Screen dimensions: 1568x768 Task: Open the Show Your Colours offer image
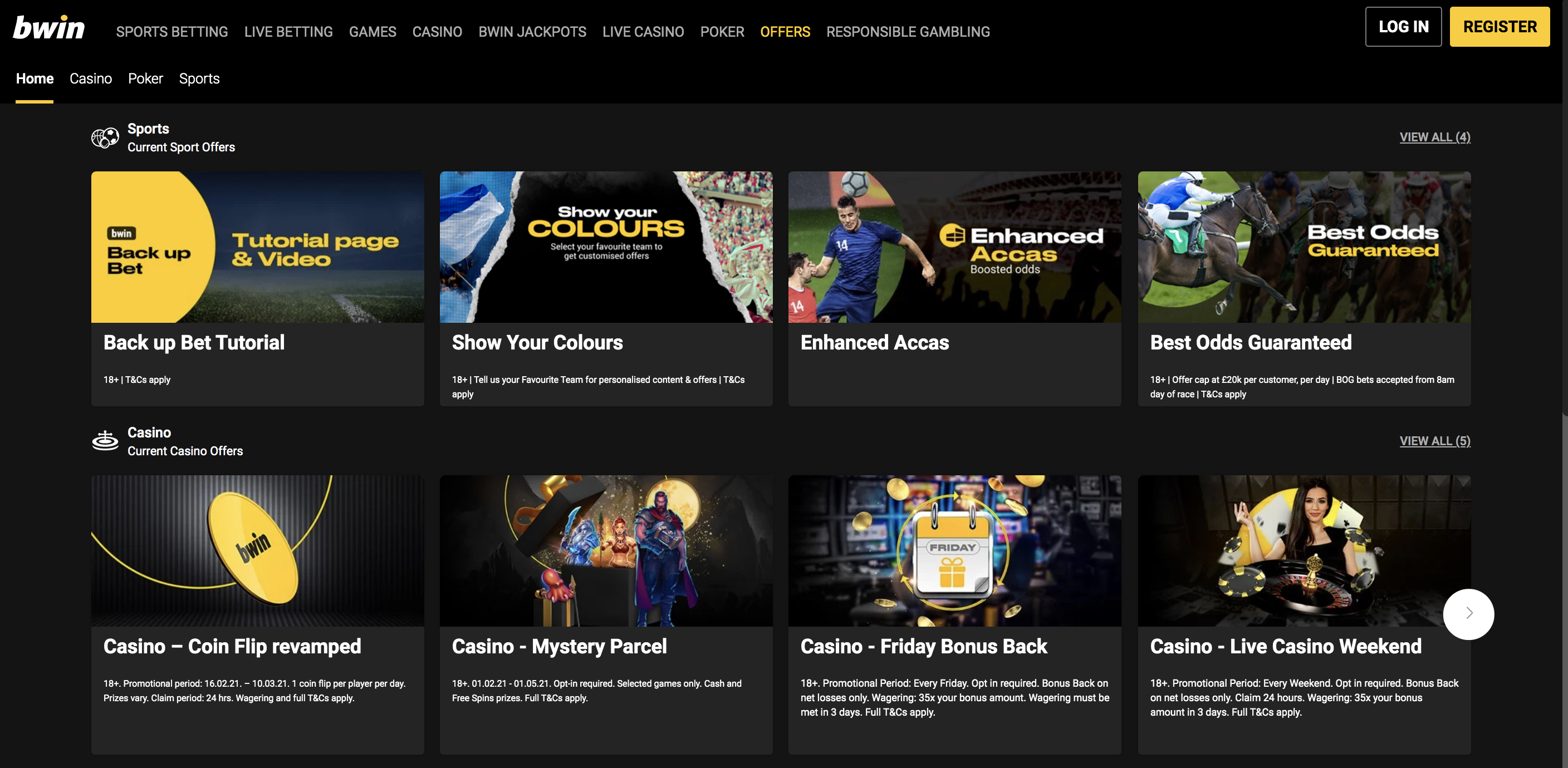pyautogui.click(x=606, y=247)
